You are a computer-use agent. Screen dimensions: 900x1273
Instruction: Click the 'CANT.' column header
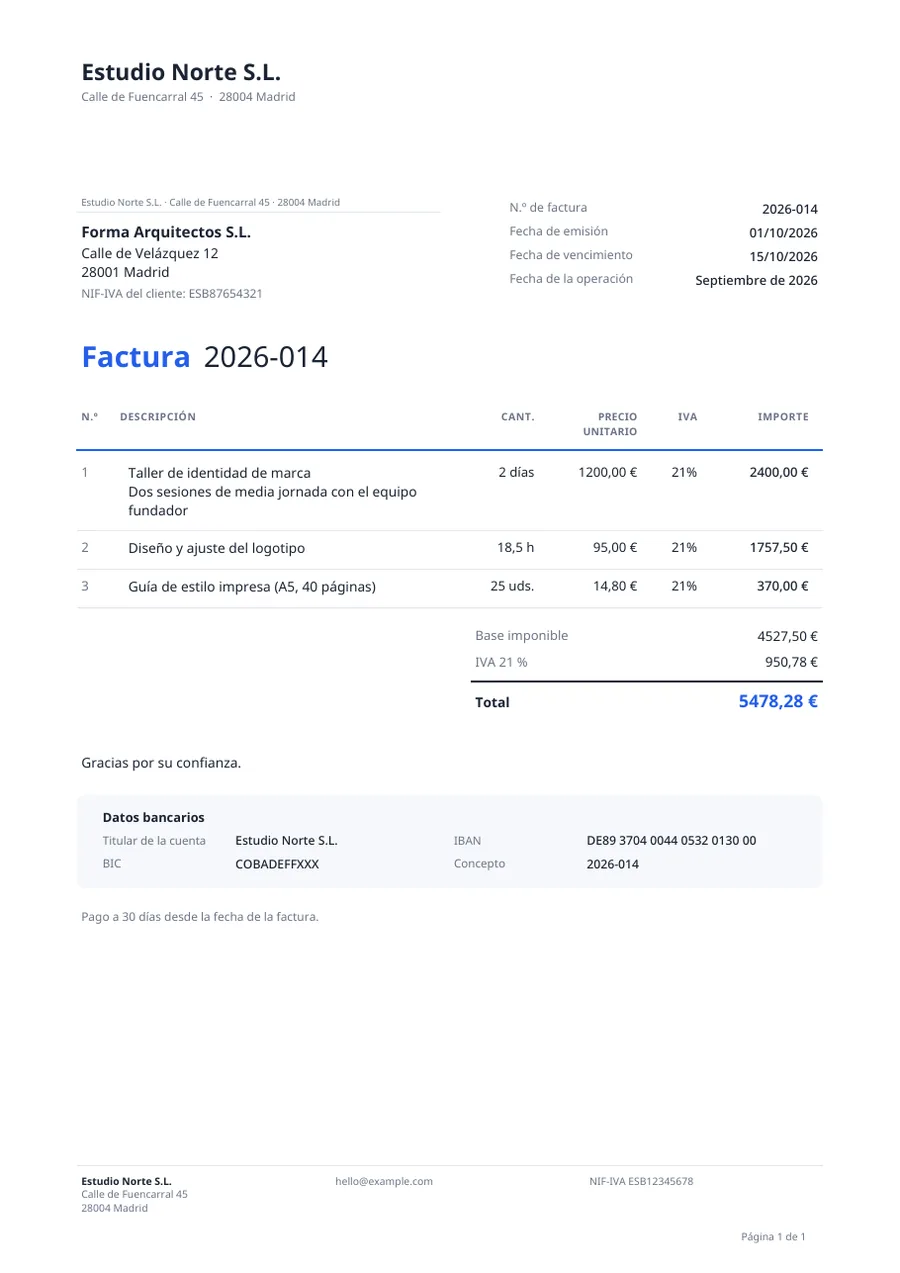click(518, 417)
